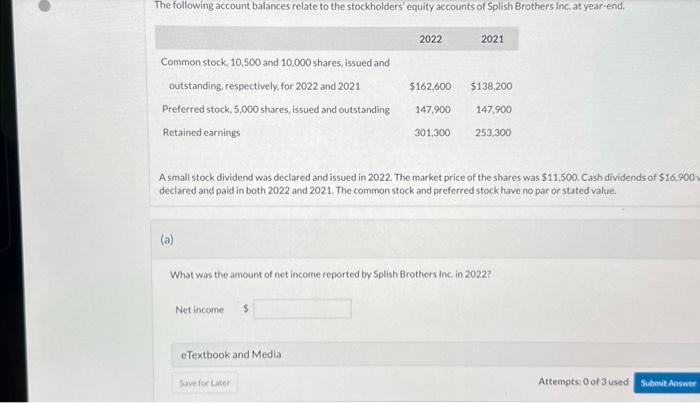Submit the answer with Submit Answer button
This screenshot has width=700, height=403.
pos(667,383)
